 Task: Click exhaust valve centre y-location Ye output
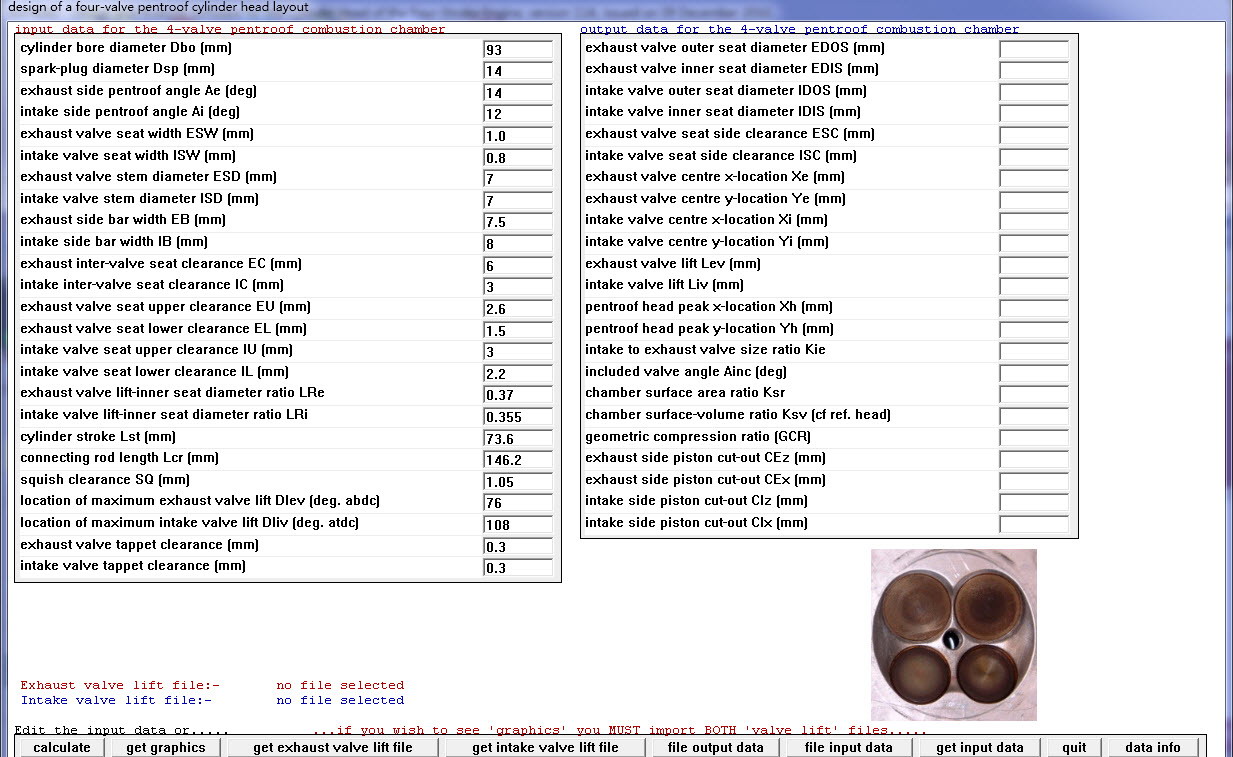(x=1034, y=200)
